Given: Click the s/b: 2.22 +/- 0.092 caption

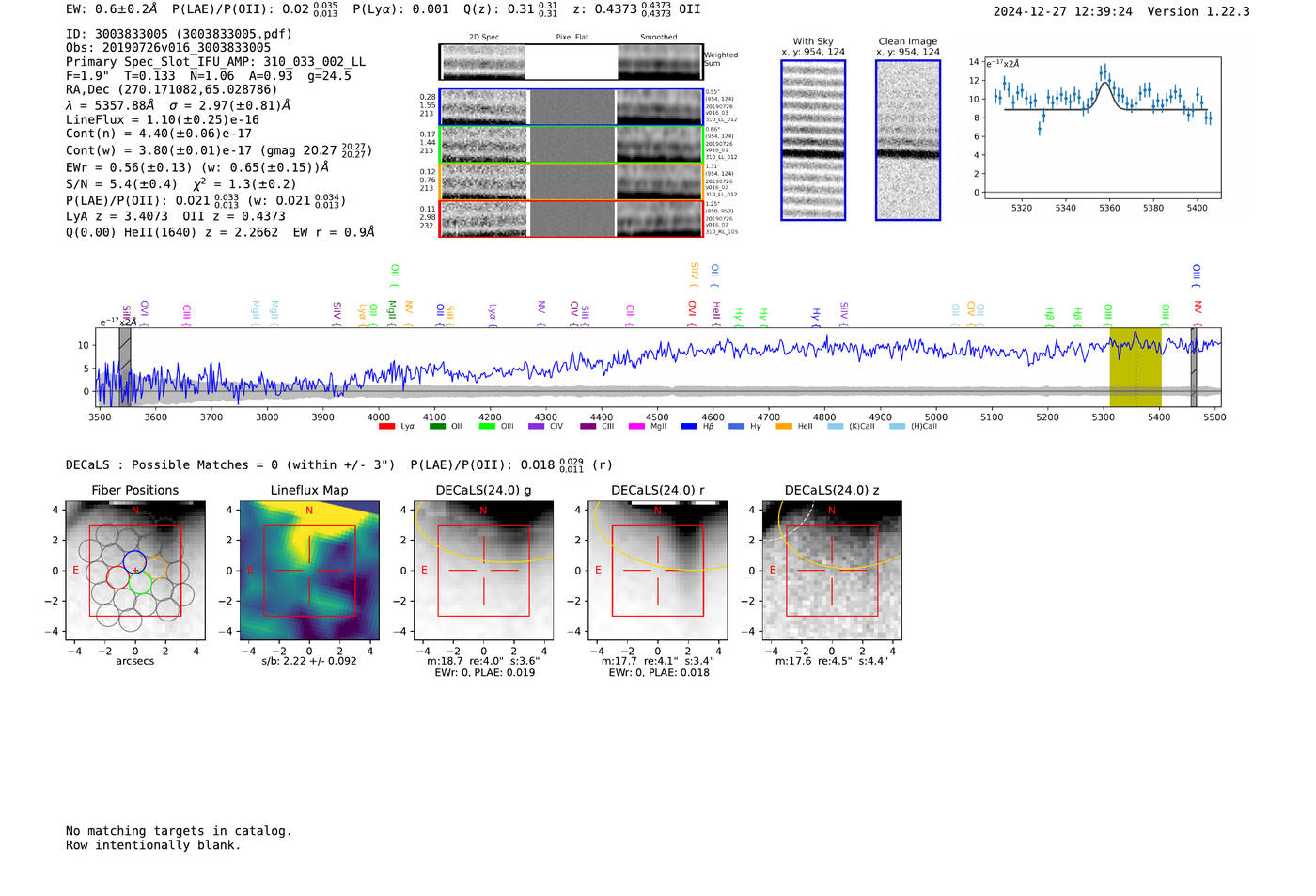Looking at the screenshot, I should point(309,661).
